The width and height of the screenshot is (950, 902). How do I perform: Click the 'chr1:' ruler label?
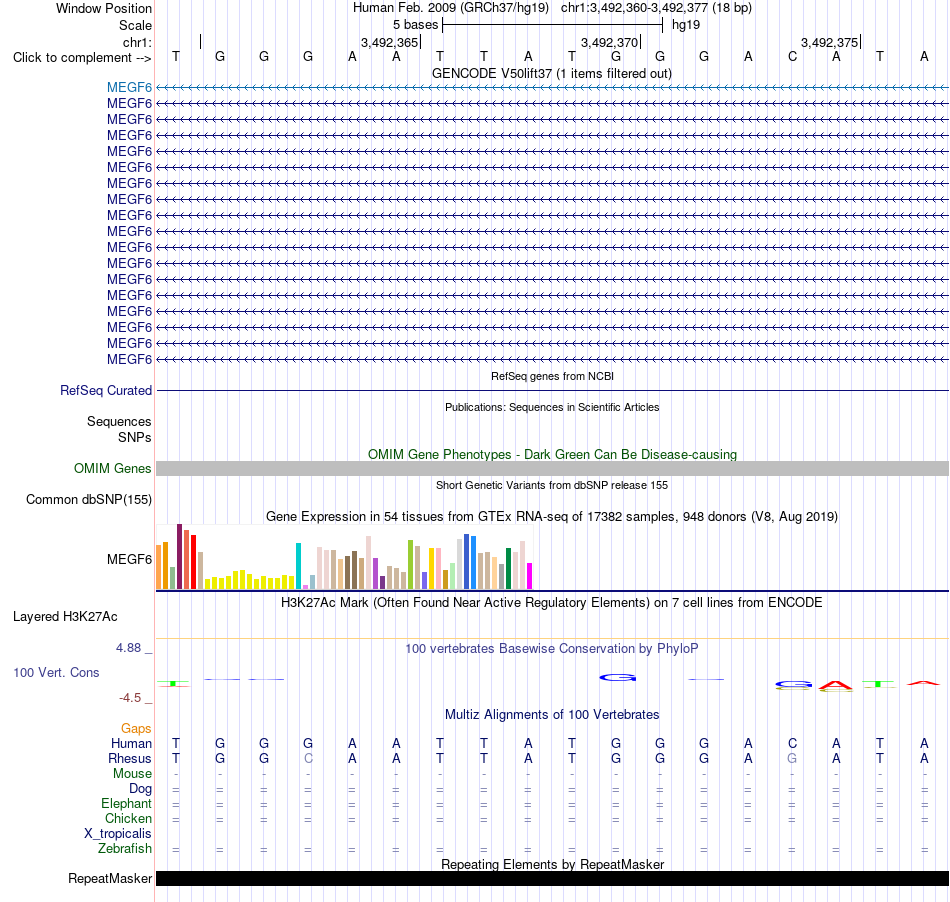click(137, 42)
